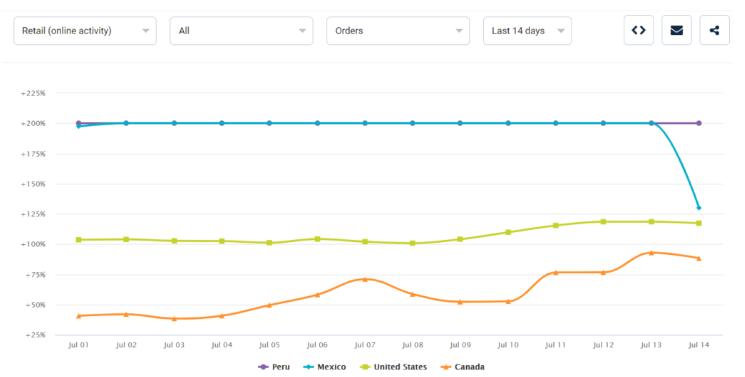Click United States data point on Jul 08
The height and width of the screenshot is (377, 745).
(x=412, y=243)
